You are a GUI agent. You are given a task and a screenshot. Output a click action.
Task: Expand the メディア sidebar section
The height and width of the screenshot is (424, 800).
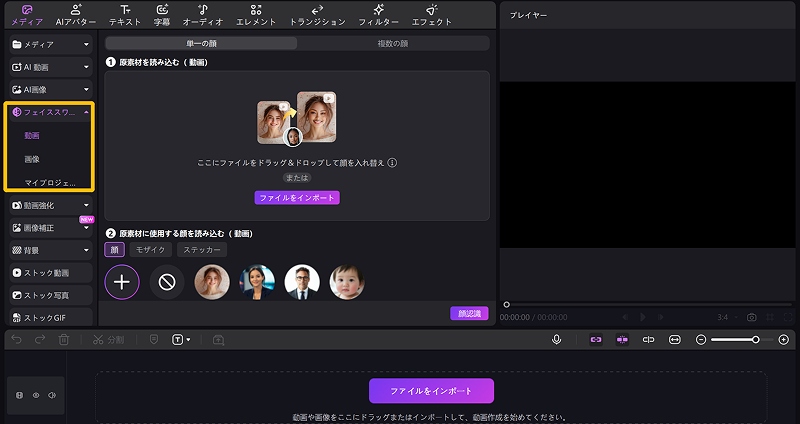[x=51, y=45]
